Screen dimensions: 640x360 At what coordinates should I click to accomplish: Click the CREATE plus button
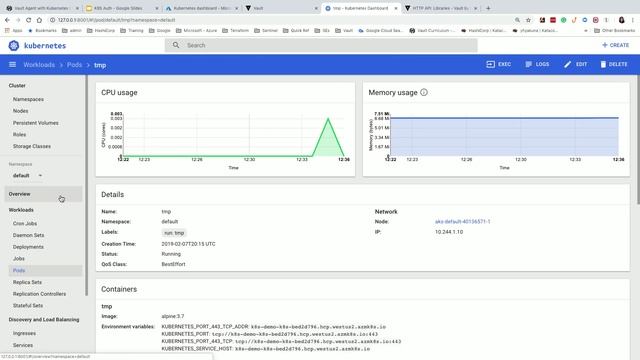tap(616, 45)
